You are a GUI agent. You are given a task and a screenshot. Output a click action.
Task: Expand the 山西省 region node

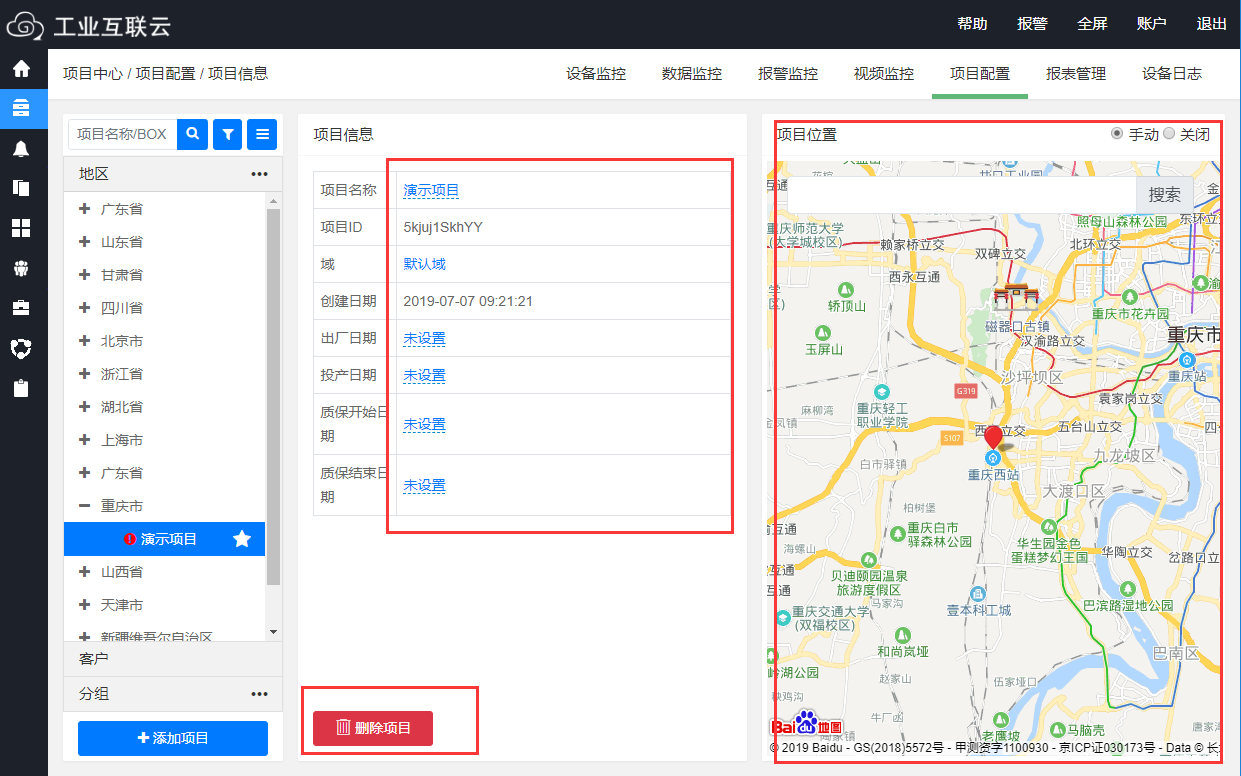click(x=85, y=572)
